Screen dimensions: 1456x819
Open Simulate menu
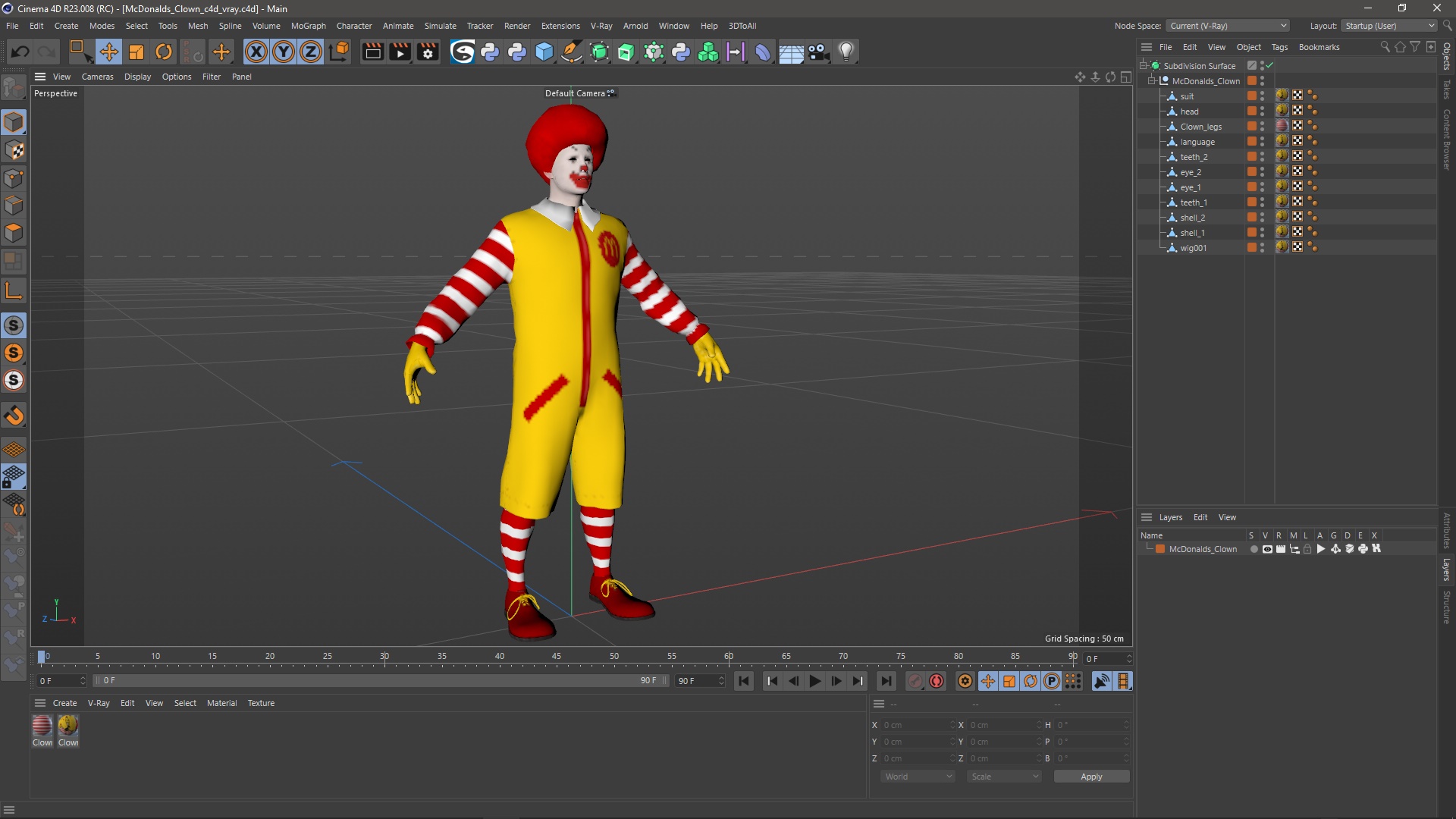[x=440, y=26]
